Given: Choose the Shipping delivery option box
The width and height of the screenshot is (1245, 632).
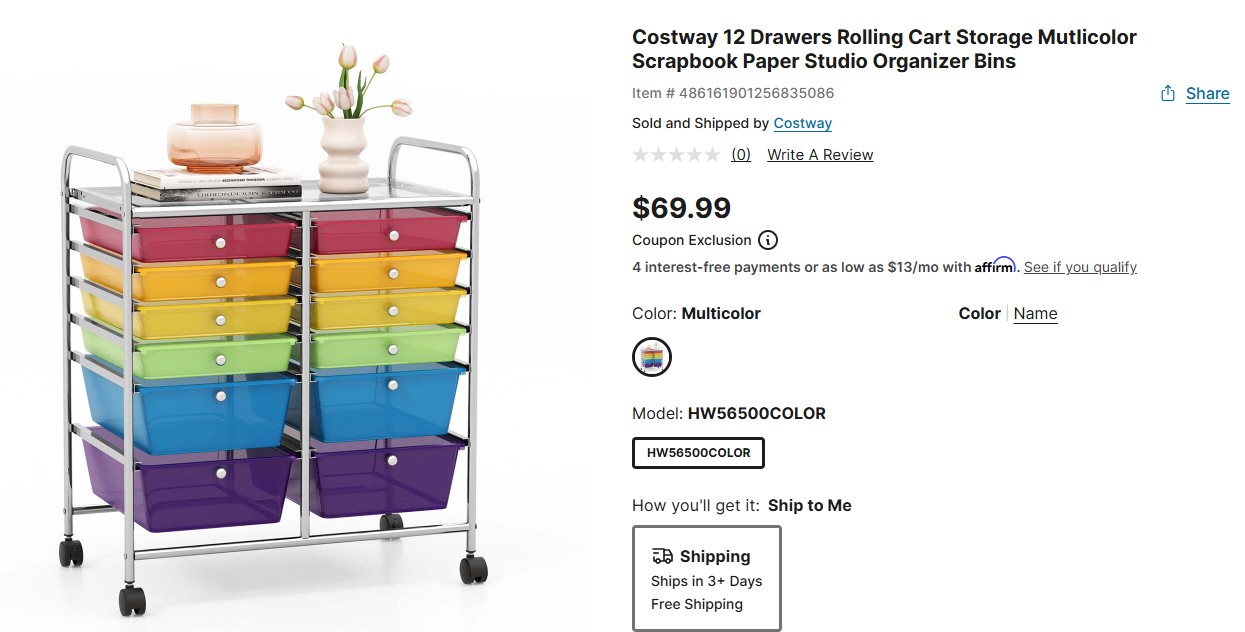Looking at the screenshot, I should pyautogui.click(x=706, y=579).
